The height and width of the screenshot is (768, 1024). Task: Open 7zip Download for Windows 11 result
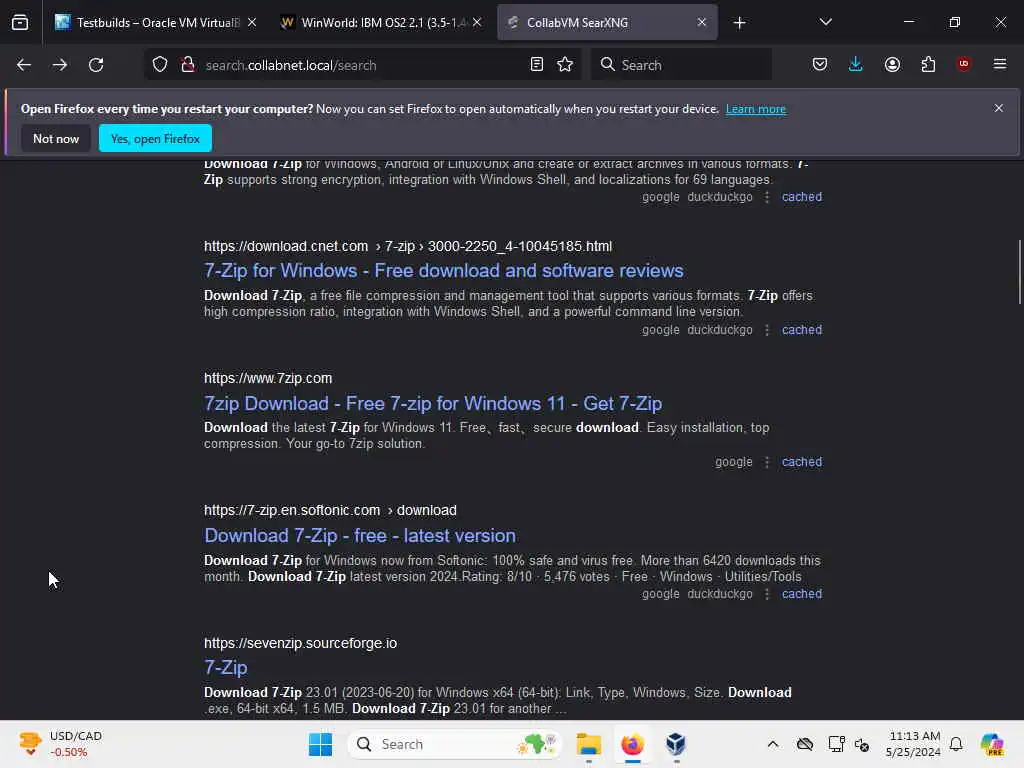[433, 404]
